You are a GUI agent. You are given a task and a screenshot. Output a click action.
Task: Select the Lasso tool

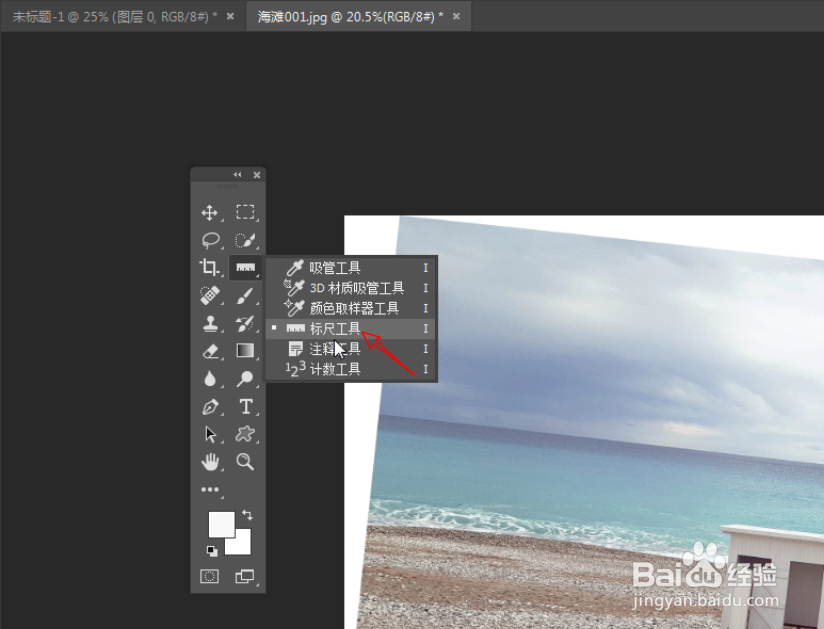pos(210,240)
